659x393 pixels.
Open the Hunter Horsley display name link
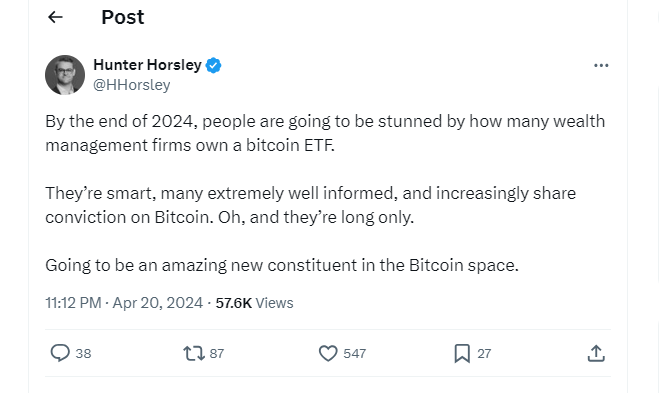click(x=147, y=65)
